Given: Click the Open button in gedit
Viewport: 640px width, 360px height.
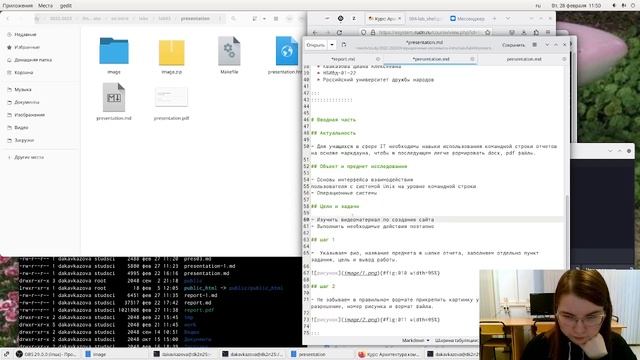Looking at the screenshot, I should pos(316,45).
